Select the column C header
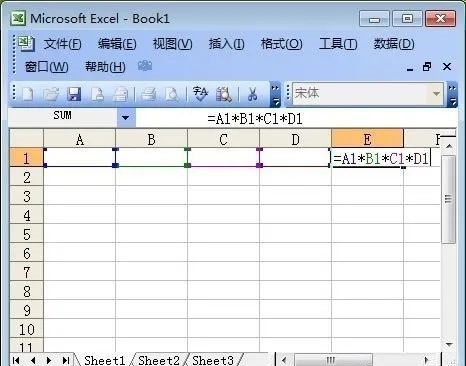Screen dimensions: 466x366 click(223, 139)
